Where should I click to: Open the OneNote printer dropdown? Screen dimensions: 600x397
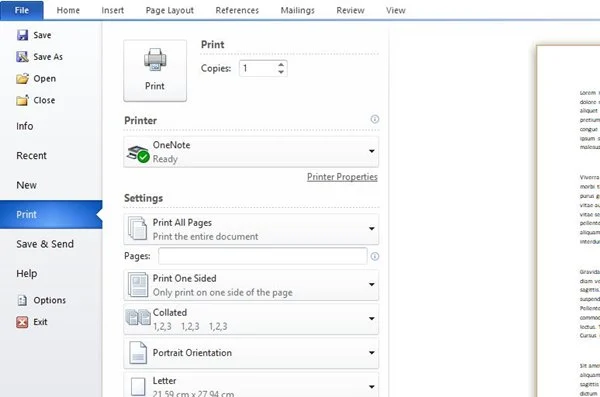(372, 151)
